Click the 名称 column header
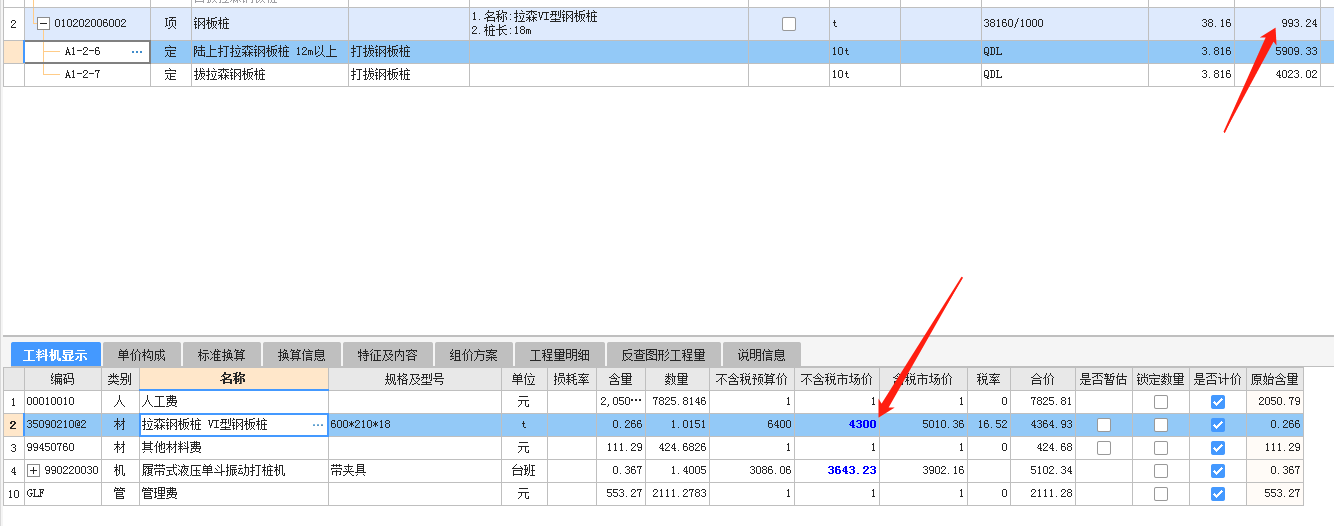The image size is (1334, 526). click(233, 379)
